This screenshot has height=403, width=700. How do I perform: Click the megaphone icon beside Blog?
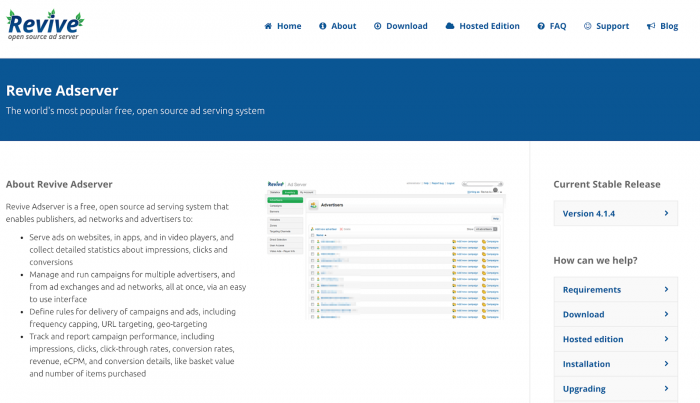pyautogui.click(x=651, y=26)
